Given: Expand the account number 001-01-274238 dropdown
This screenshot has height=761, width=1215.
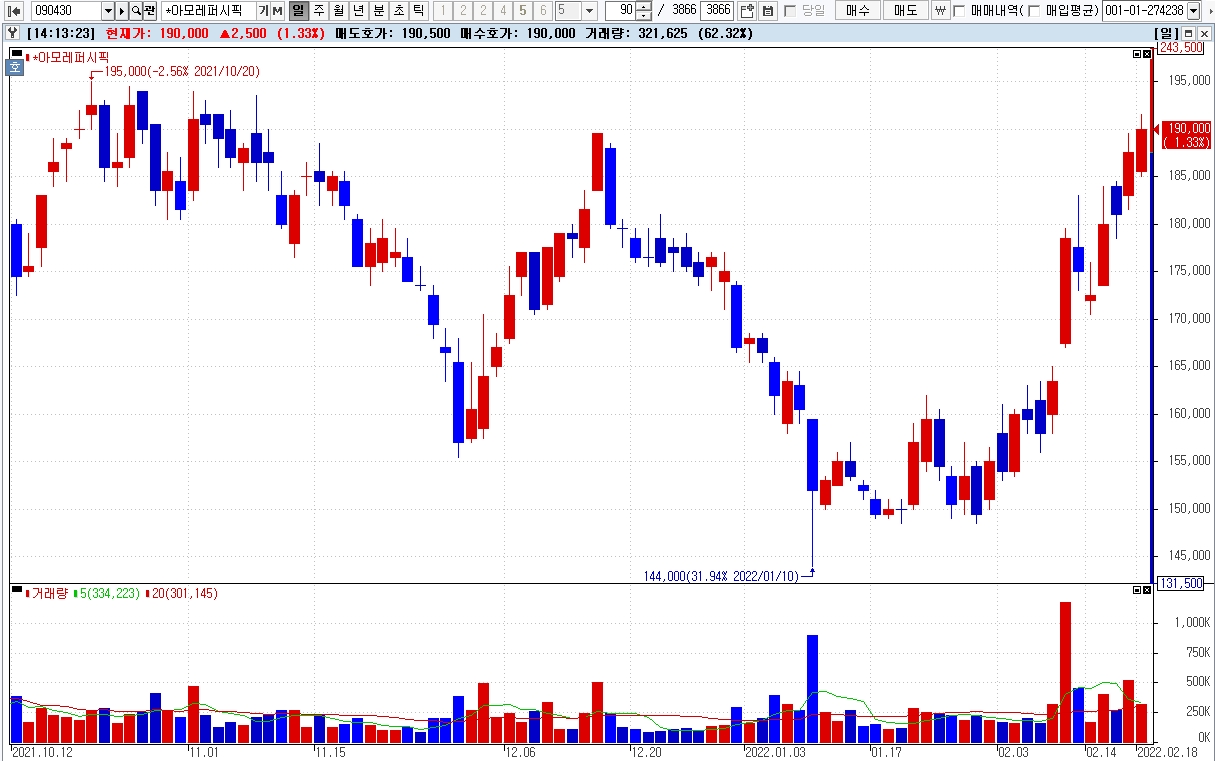Looking at the screenshot, I should tap(1193, 11).
